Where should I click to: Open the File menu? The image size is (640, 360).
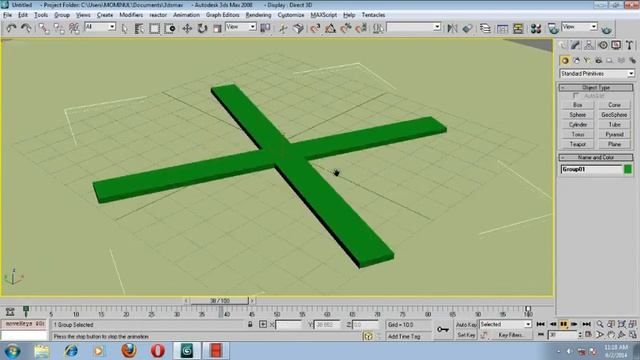[x=7, y=15]
